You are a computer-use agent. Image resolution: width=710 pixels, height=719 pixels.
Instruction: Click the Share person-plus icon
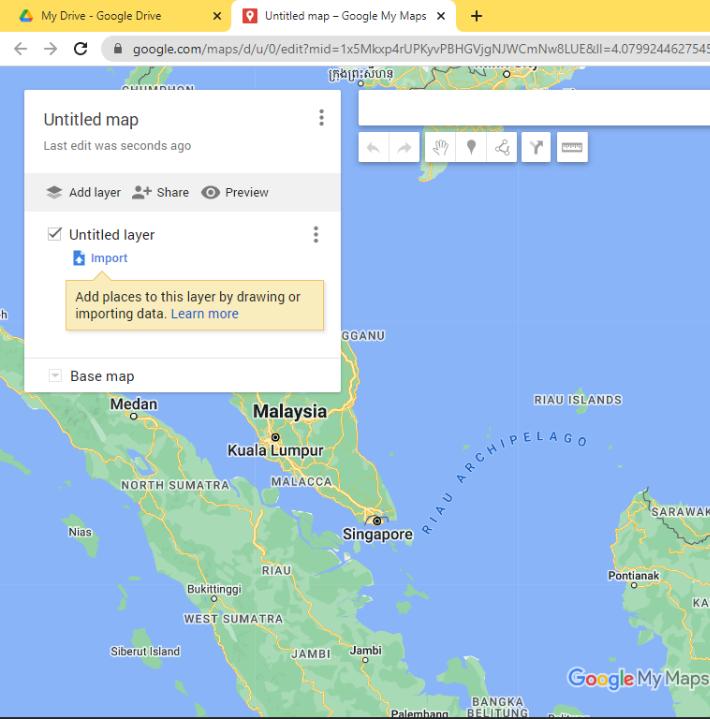(141, 192)
